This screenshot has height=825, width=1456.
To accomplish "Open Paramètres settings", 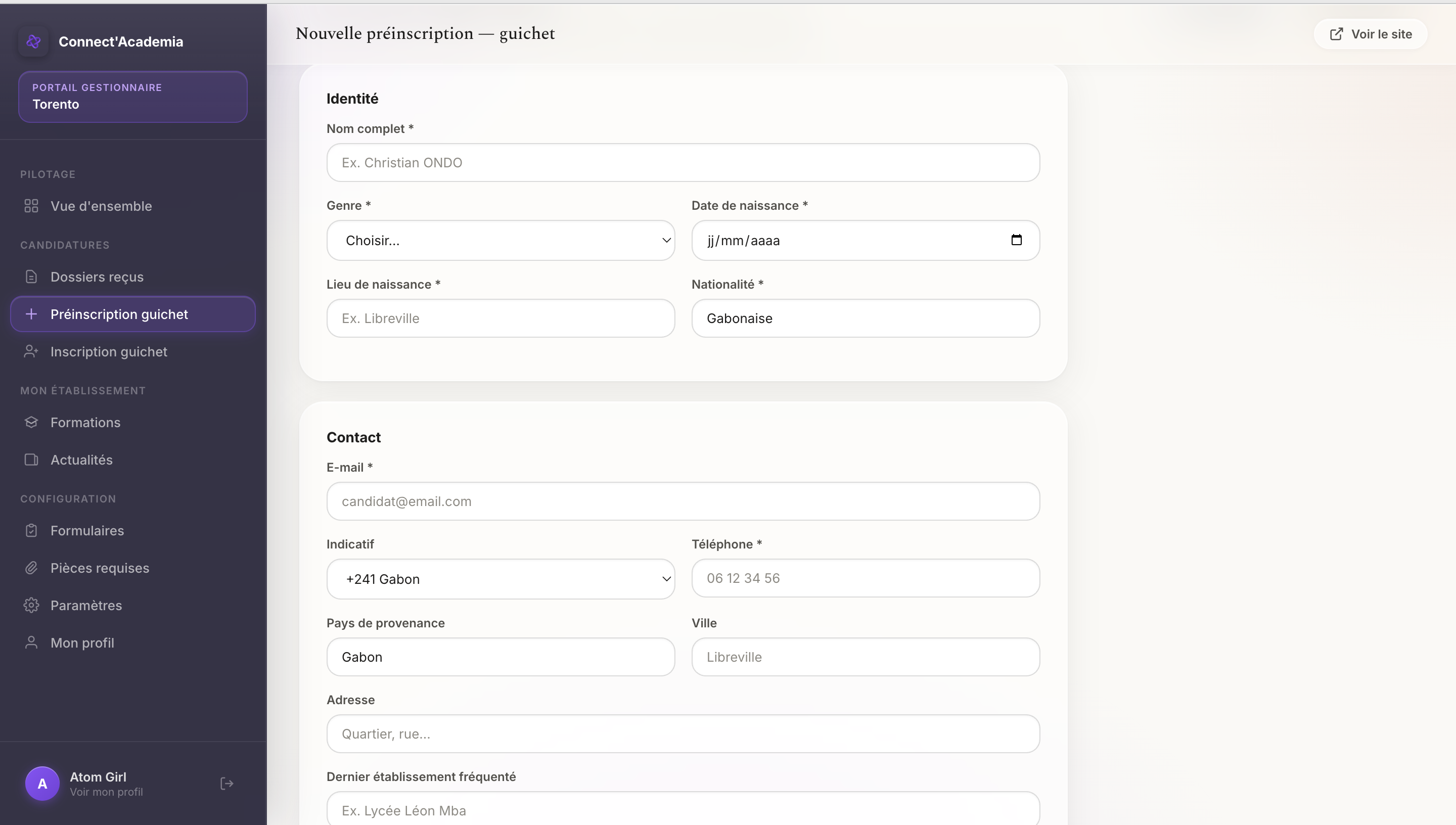I will [133, 605].
